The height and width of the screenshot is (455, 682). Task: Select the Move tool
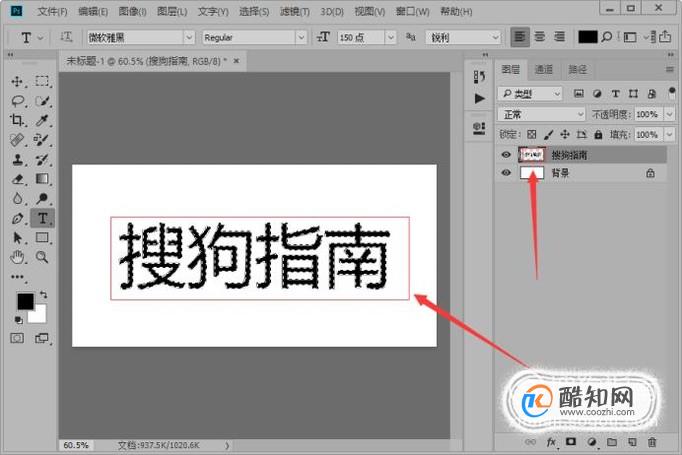(17, 81)
